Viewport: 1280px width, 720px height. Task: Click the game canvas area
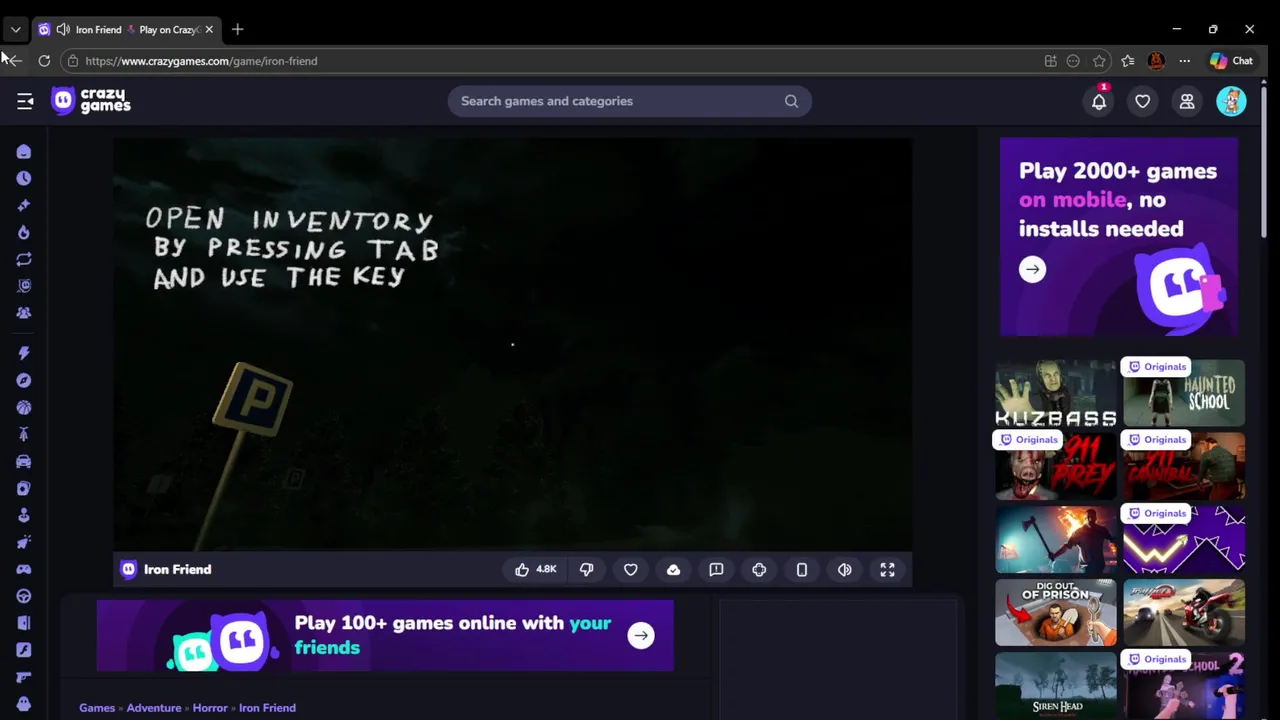click(512, 344)
